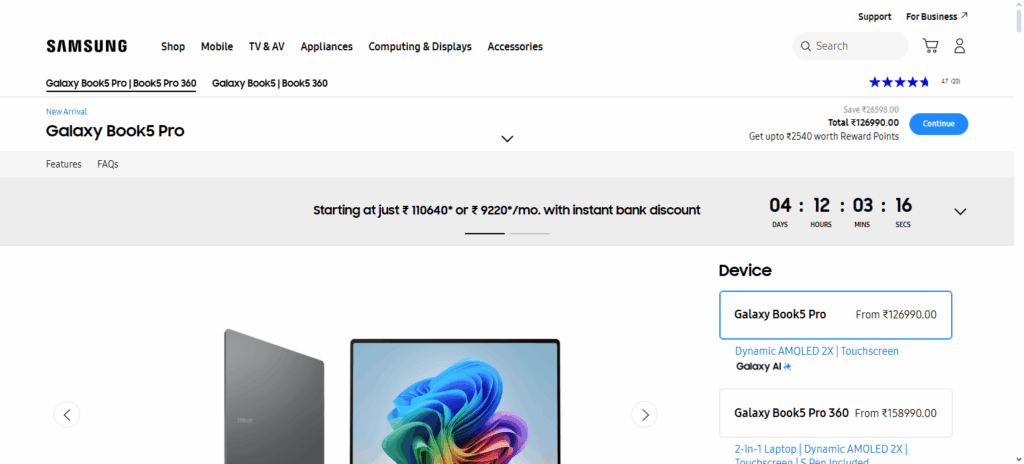
Task: Open the TV & AV menu
Action: (x=266, y=46)
